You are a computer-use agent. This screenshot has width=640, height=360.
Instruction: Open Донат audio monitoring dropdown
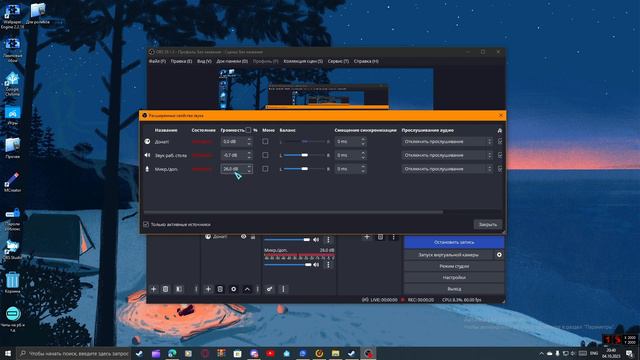click(x=447, y=142)
